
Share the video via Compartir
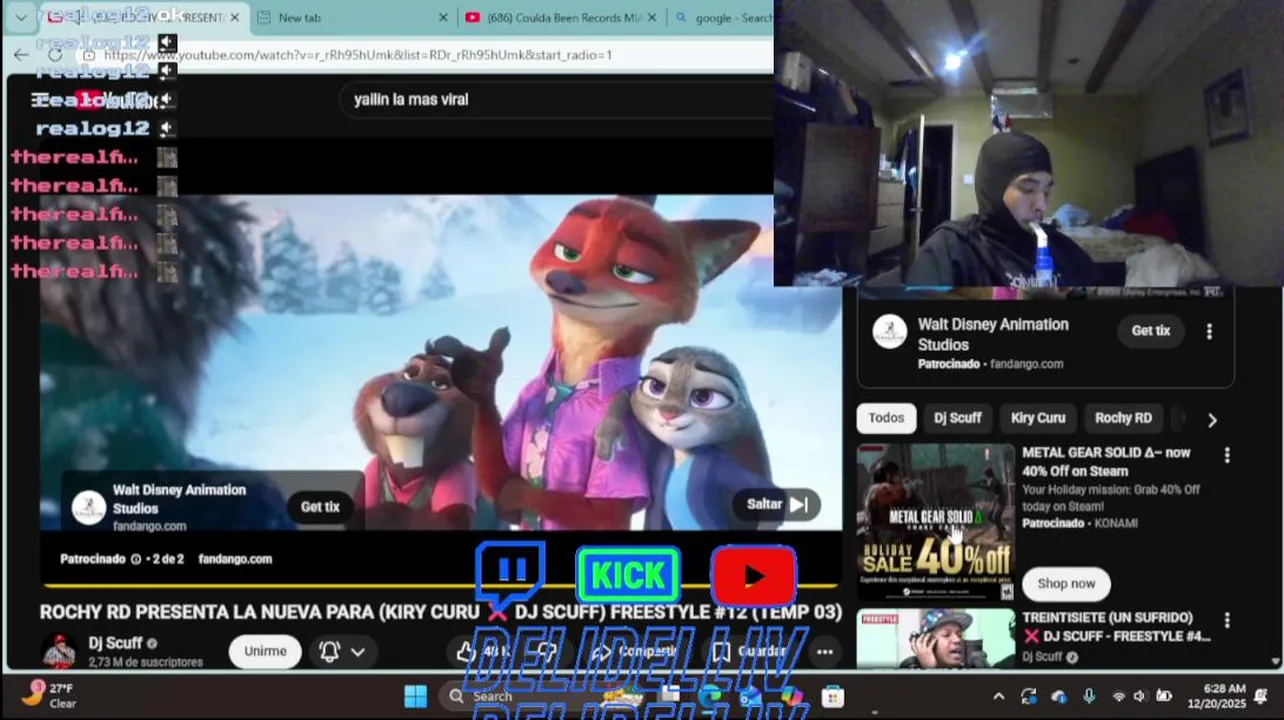pyautogui.click(x=635, y=652)
